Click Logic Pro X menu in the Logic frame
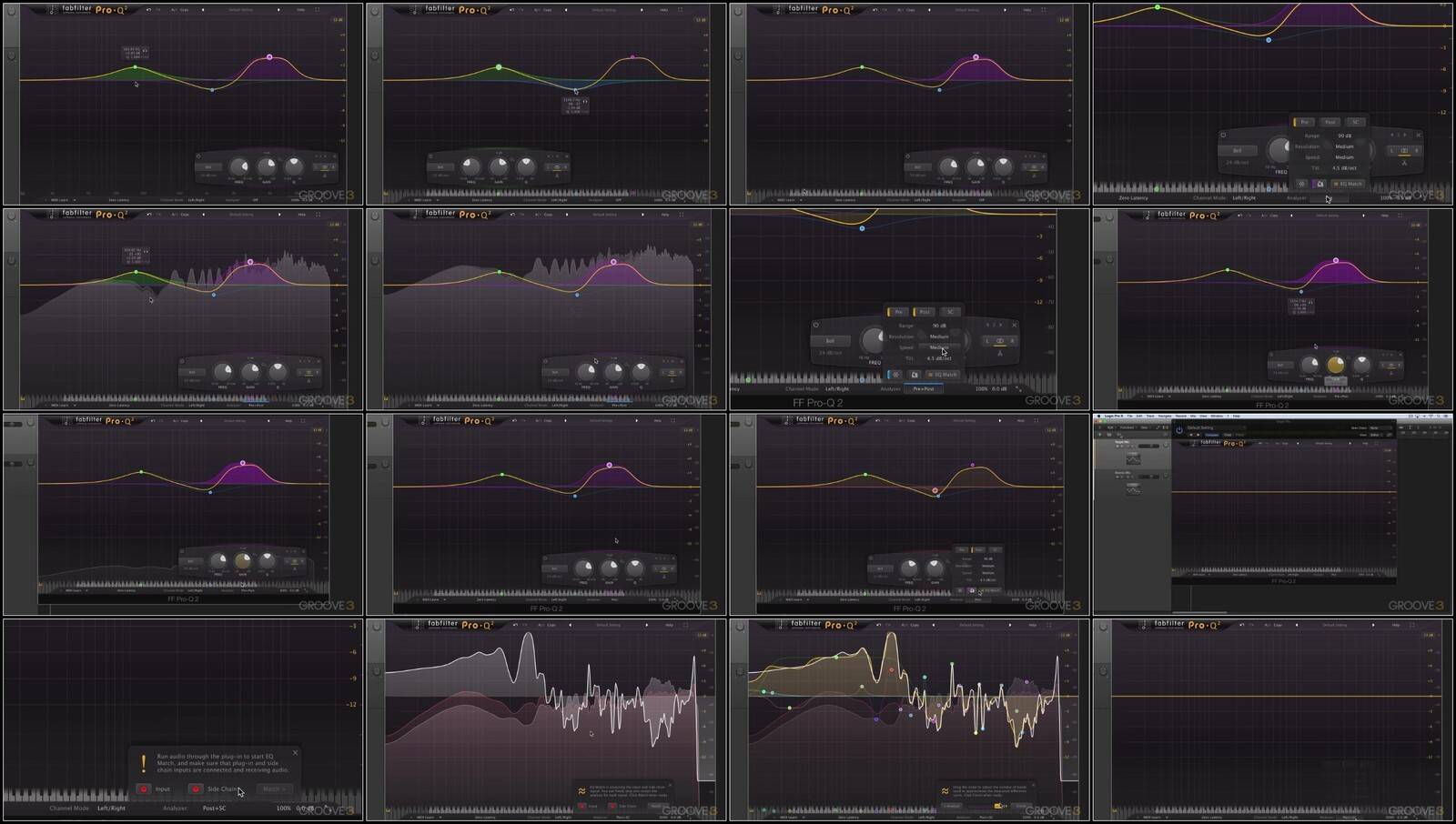The width and height of the screenshot is (1456, 824). point(1114,416)
